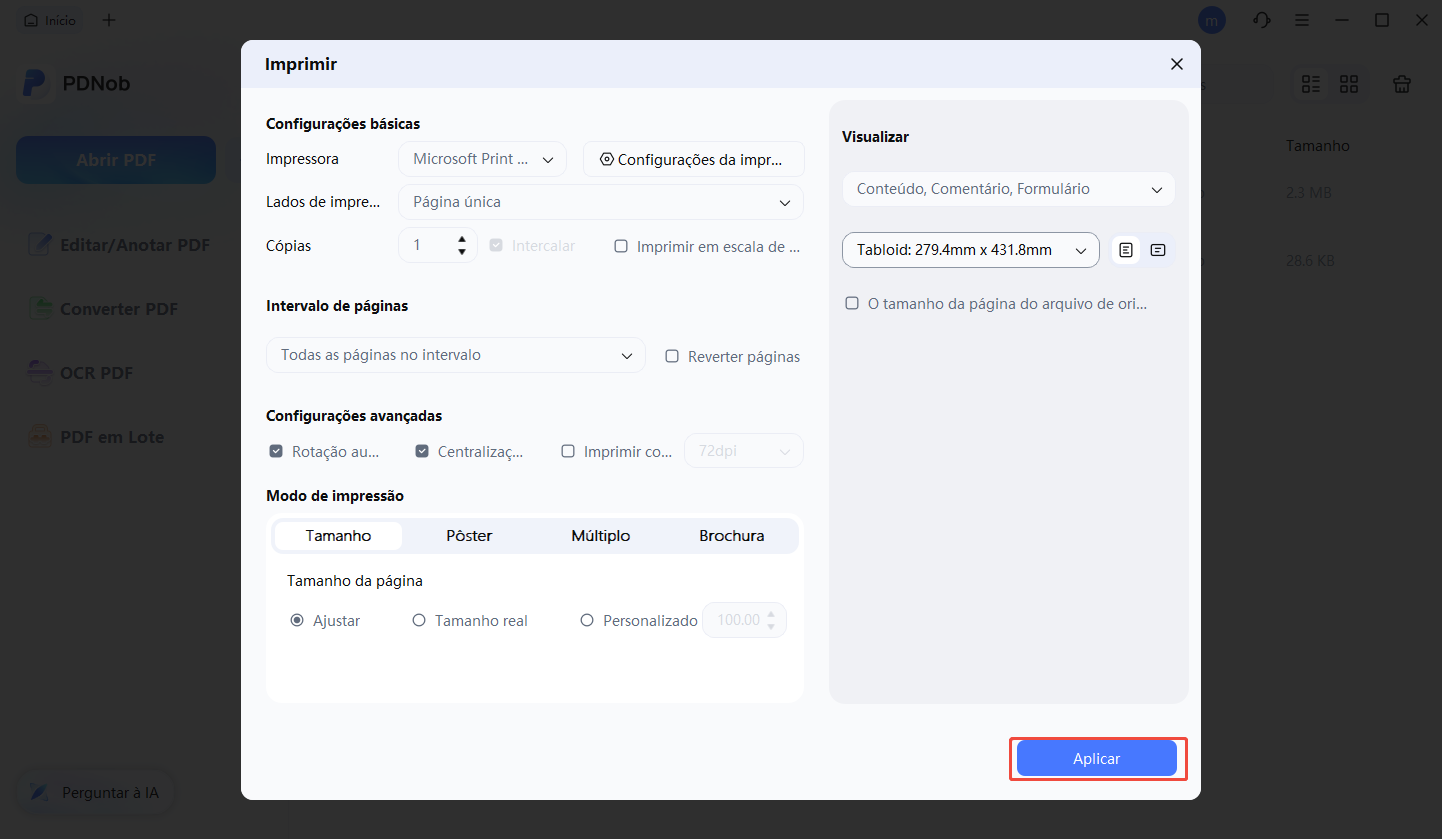Switch to the Pôster print mode tab
This screenshot has height=839, width=1442.
469,536
